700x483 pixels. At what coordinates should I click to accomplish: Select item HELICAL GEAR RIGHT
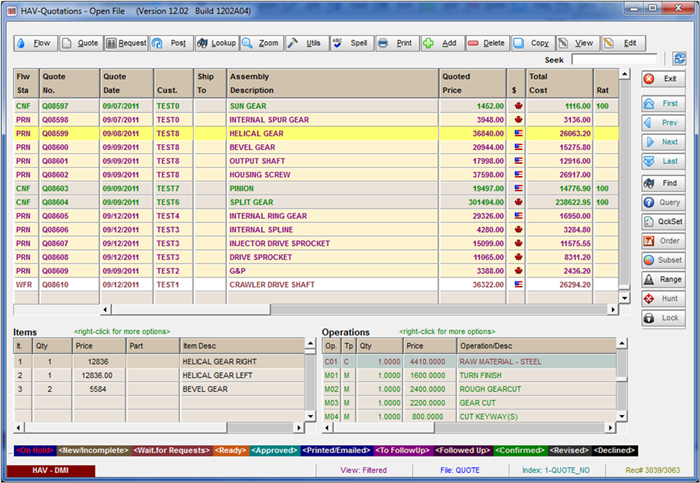159,362
